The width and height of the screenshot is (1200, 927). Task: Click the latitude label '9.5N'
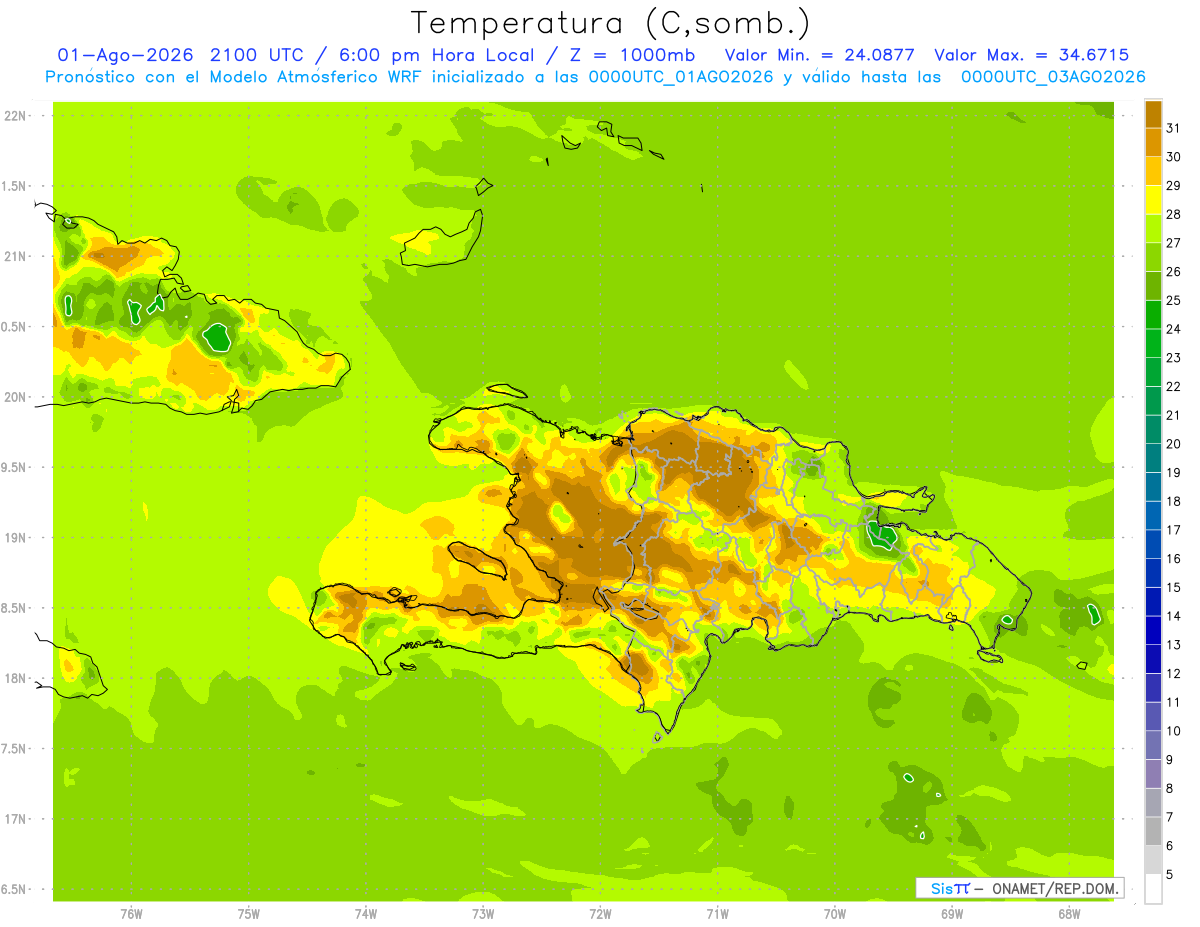(14, 467)
